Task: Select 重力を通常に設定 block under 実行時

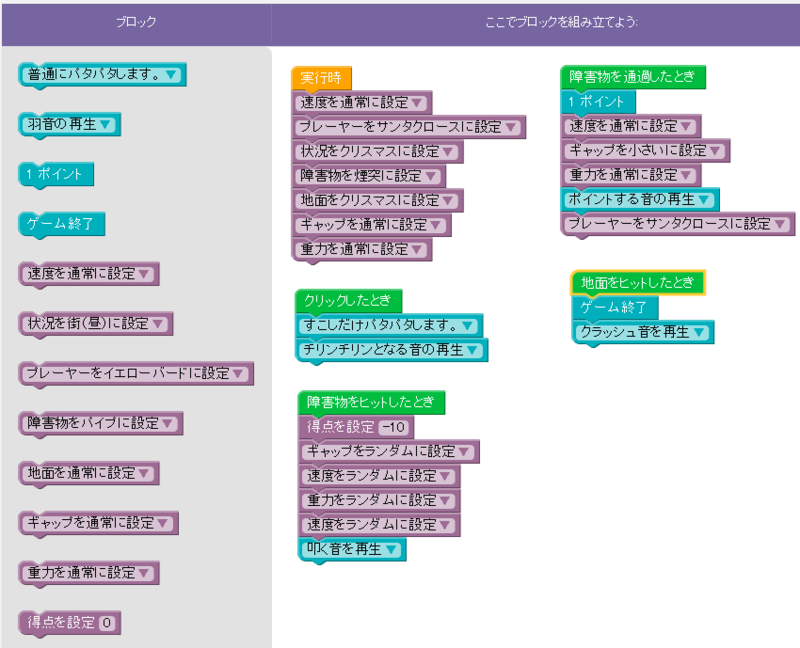Action: tap(362, 250)
